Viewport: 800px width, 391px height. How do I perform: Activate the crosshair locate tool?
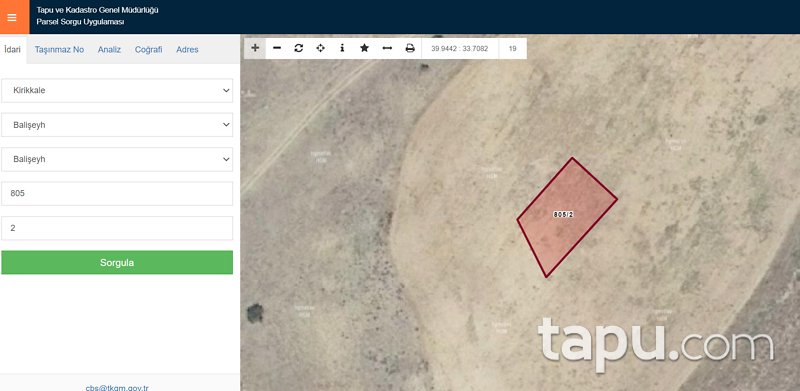320,48
